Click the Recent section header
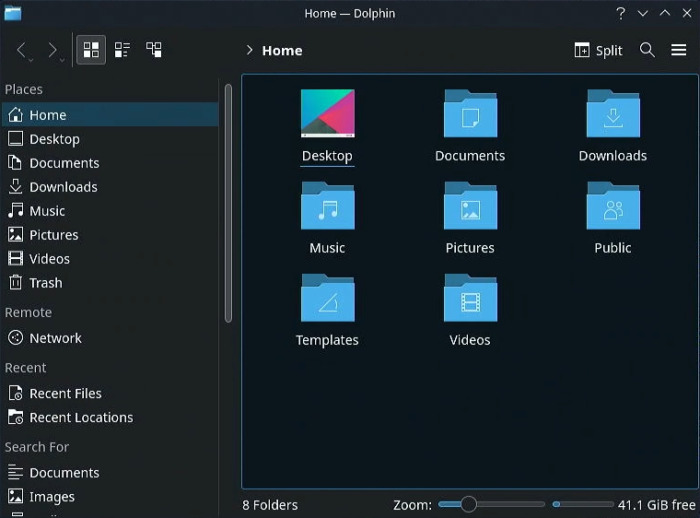The height and width of the screenshot is (518, 700). [25, 368]
